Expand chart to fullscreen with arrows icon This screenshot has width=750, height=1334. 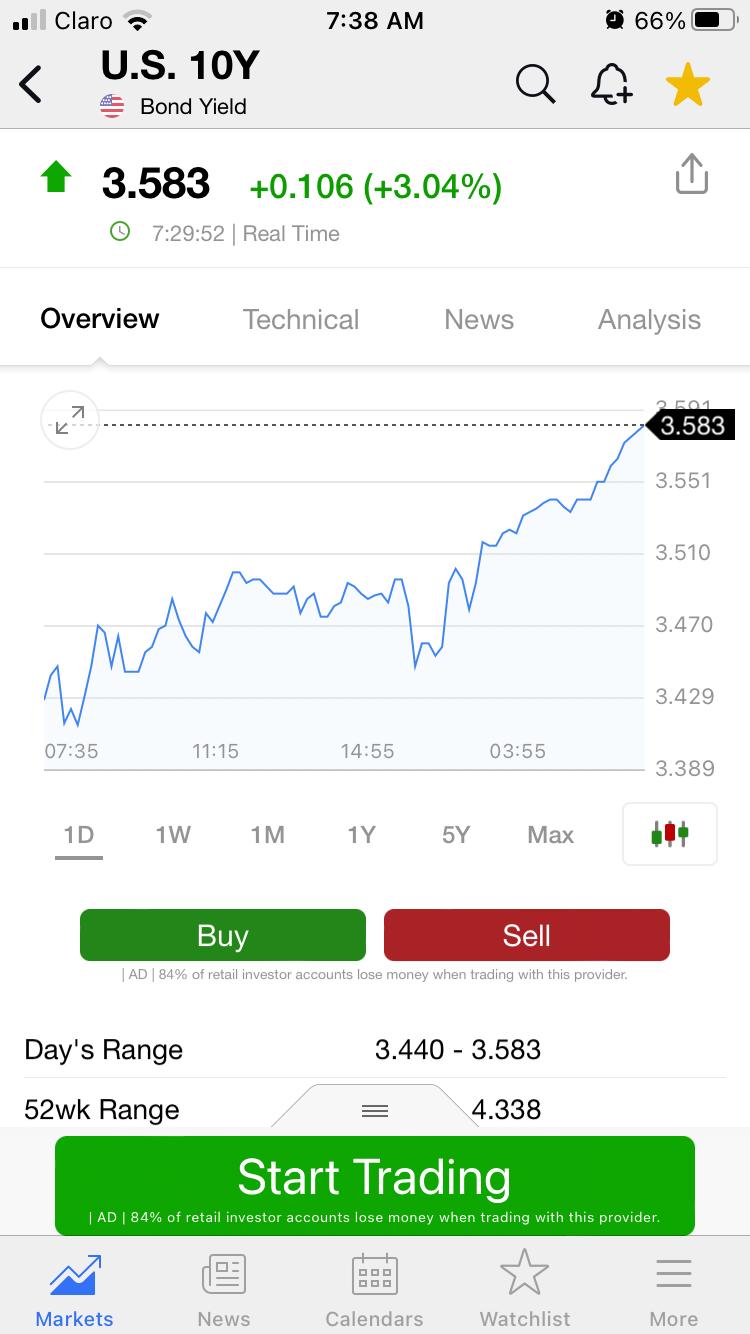pyautogui.click(x=70, y=421)
